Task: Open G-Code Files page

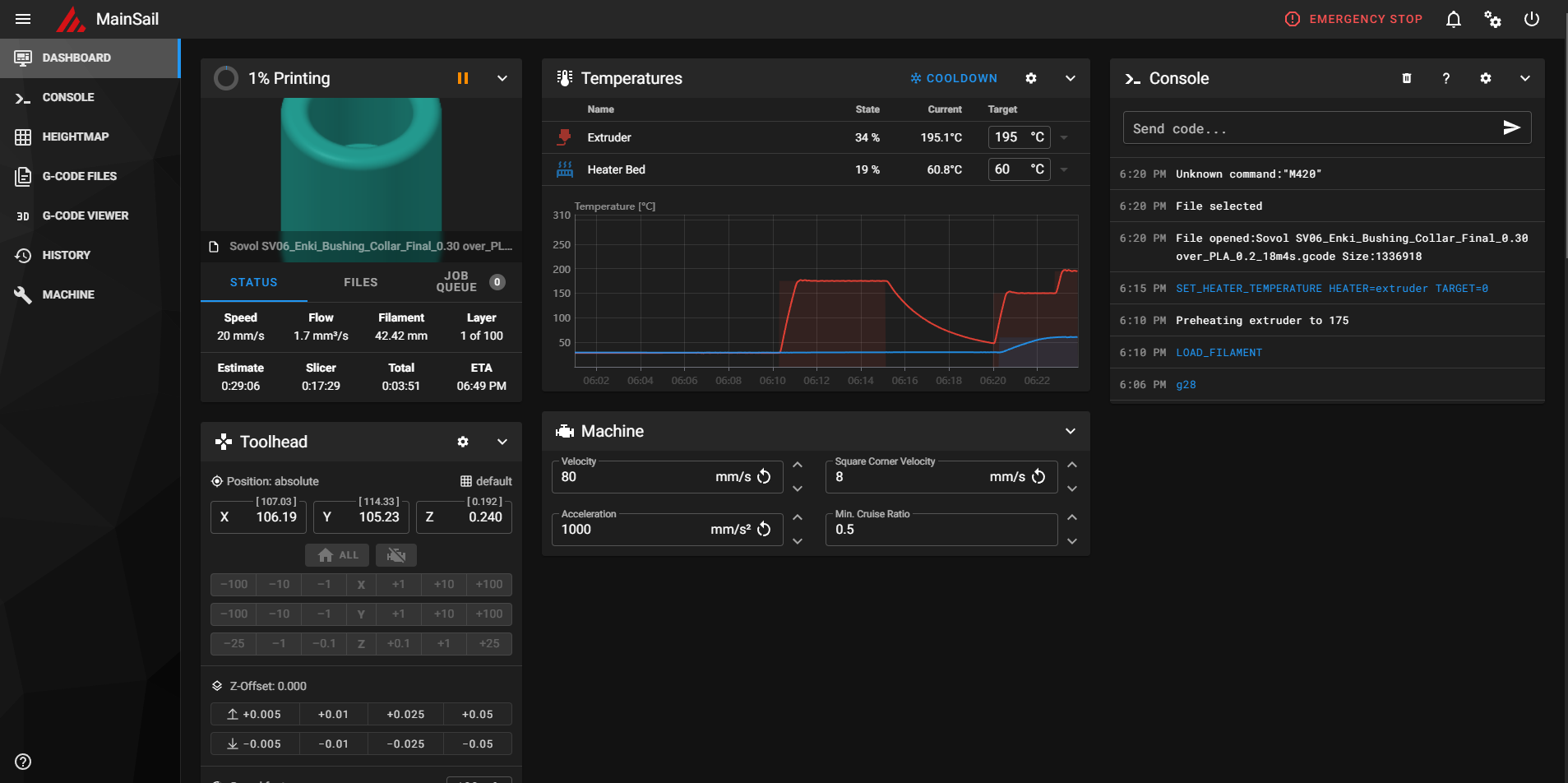Action: pos(89,176)
